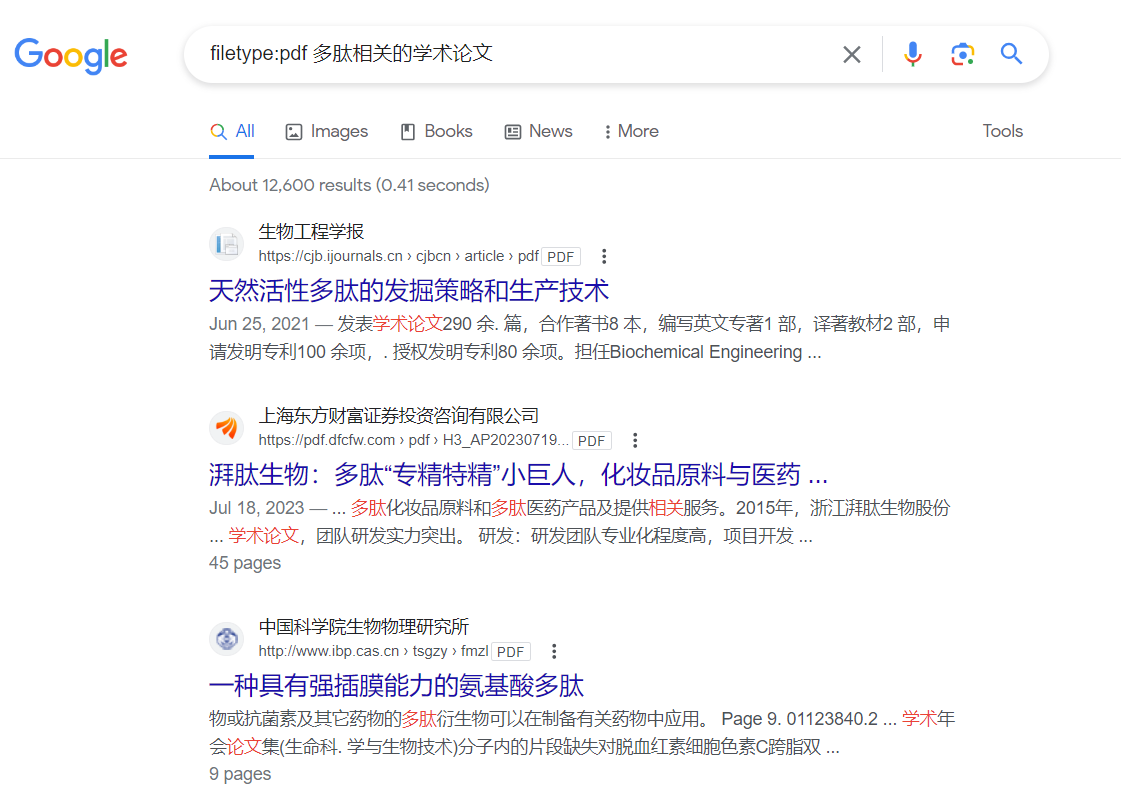The height and width of the screenshot is (801, 1121).
Task: Click PDF badge on cjb.ijournals.cn result
Action: (x=560, y=257)
